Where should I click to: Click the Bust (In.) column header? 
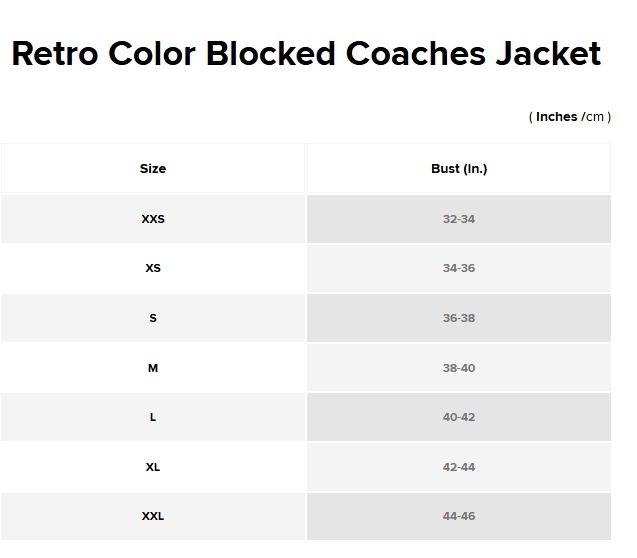pyautogui.click(x=459, y=169)
